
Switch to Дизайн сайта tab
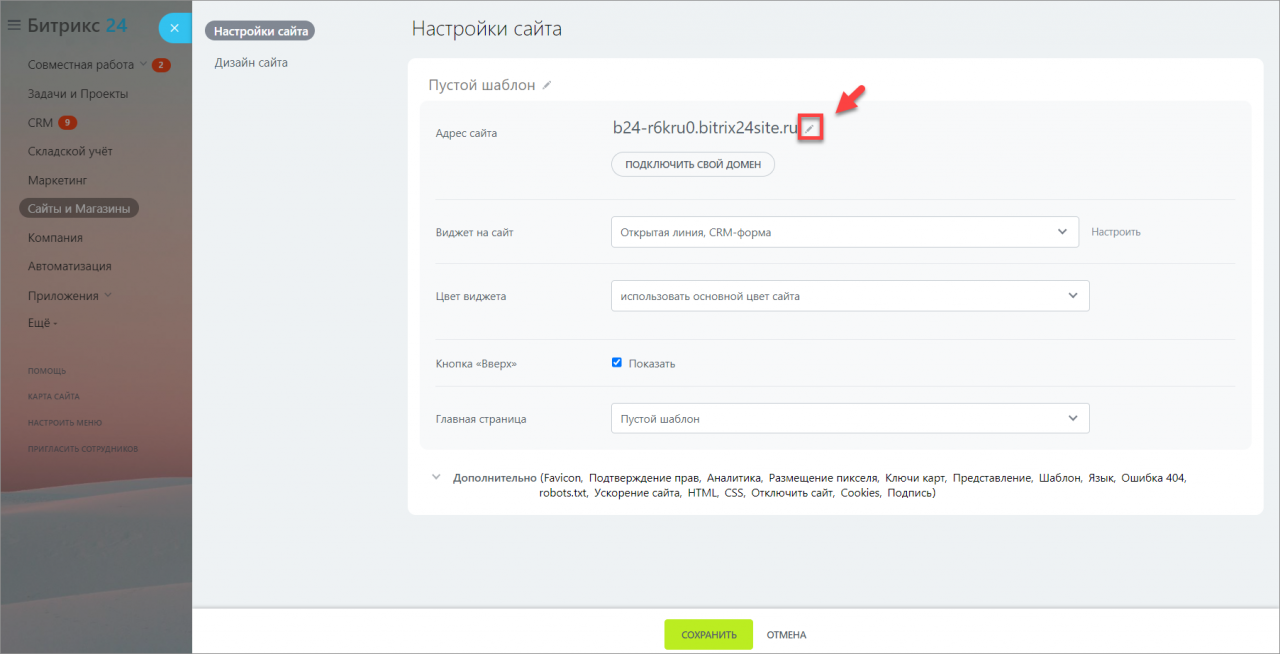coord(251,63)
